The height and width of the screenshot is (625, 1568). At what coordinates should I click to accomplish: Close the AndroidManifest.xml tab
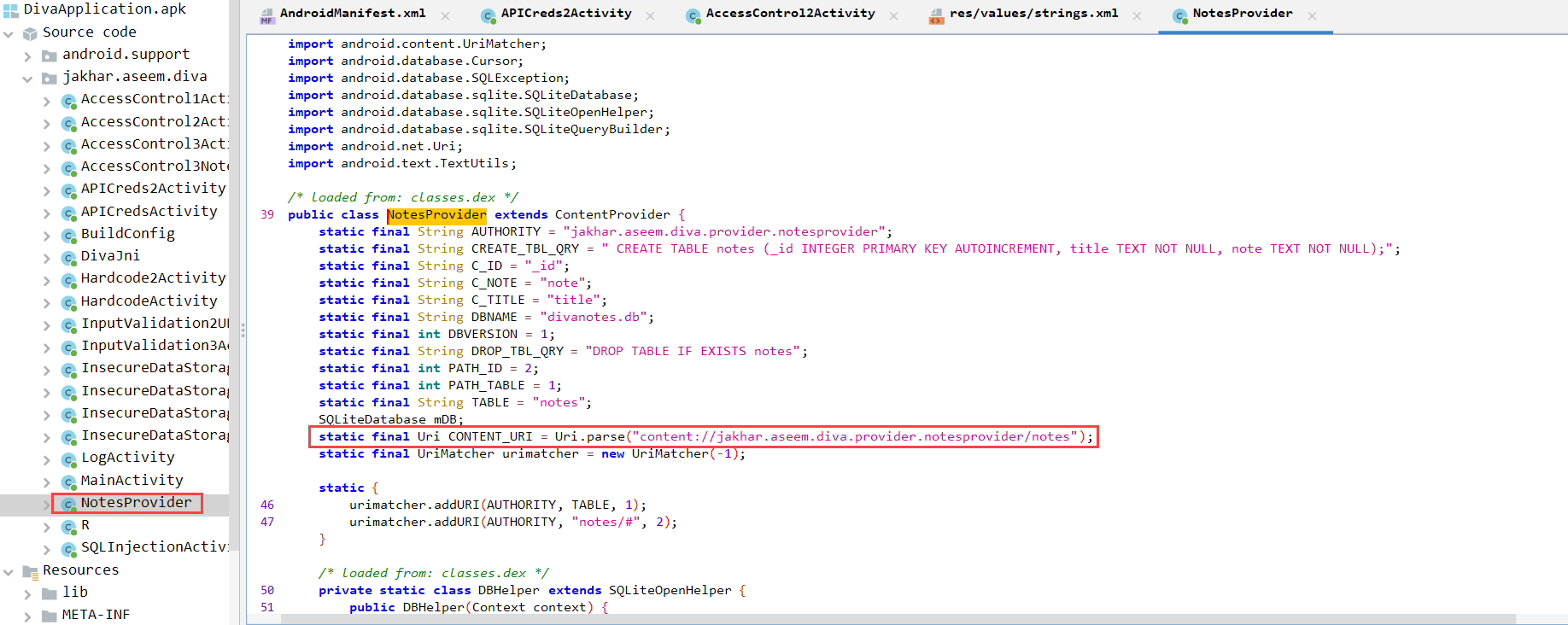point(445,15)
